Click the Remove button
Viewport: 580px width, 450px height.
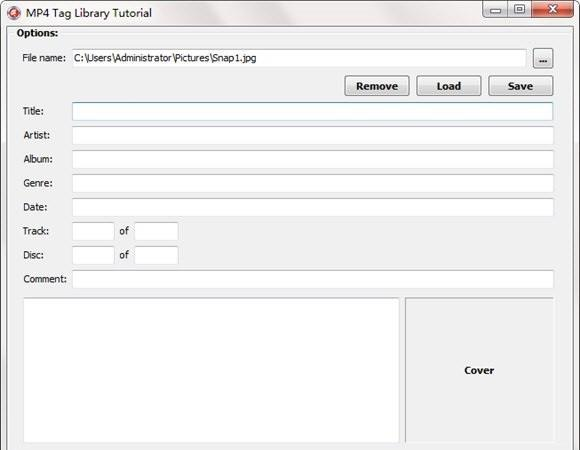pyautogui.click(x=377, y=86)
